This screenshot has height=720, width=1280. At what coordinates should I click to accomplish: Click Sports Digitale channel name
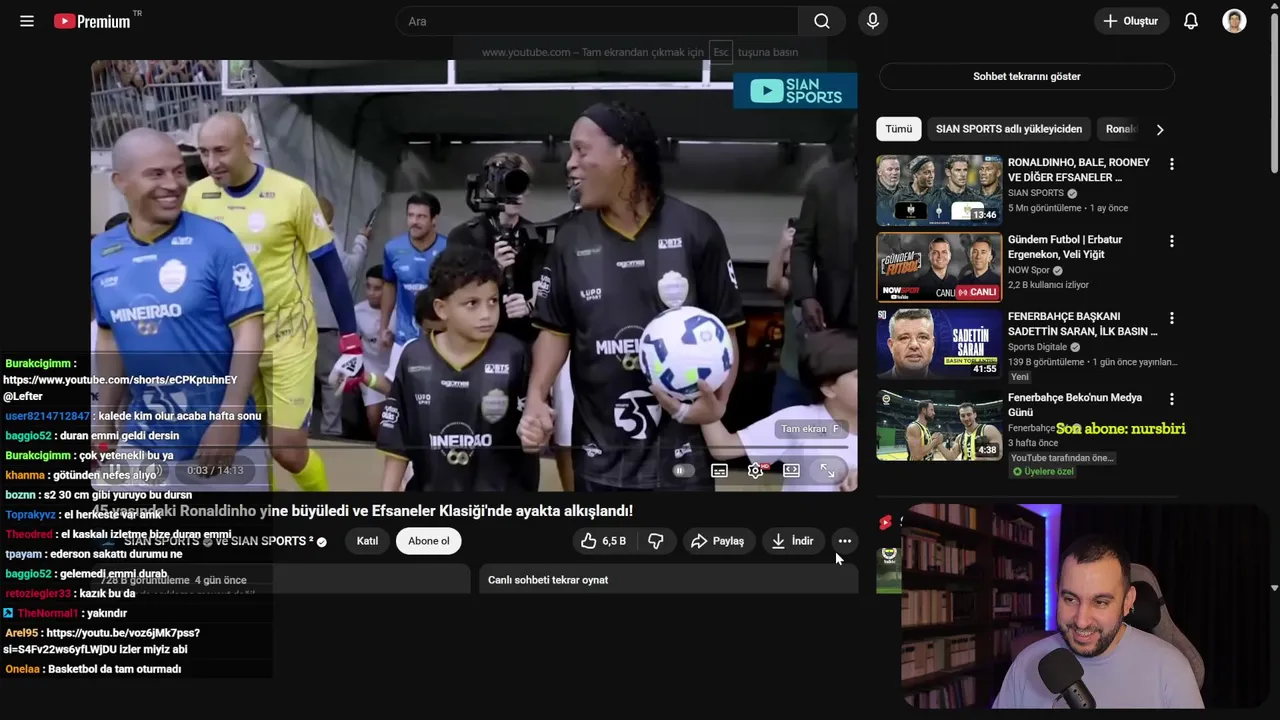[x=1037, y=347]
